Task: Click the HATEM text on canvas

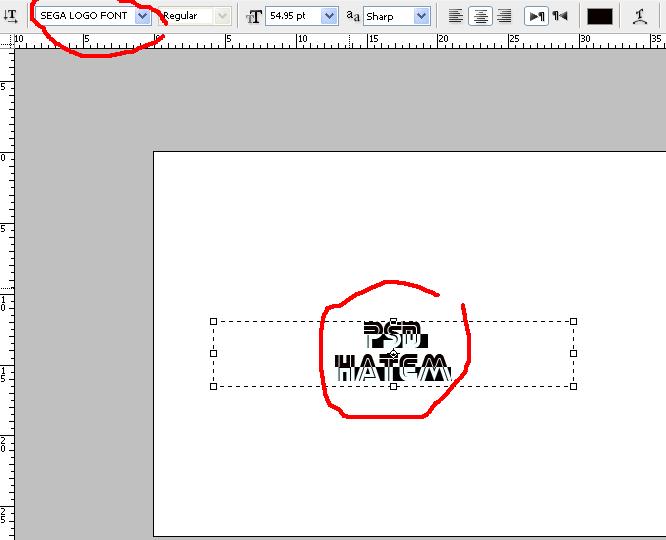Action: coord(393,368)
